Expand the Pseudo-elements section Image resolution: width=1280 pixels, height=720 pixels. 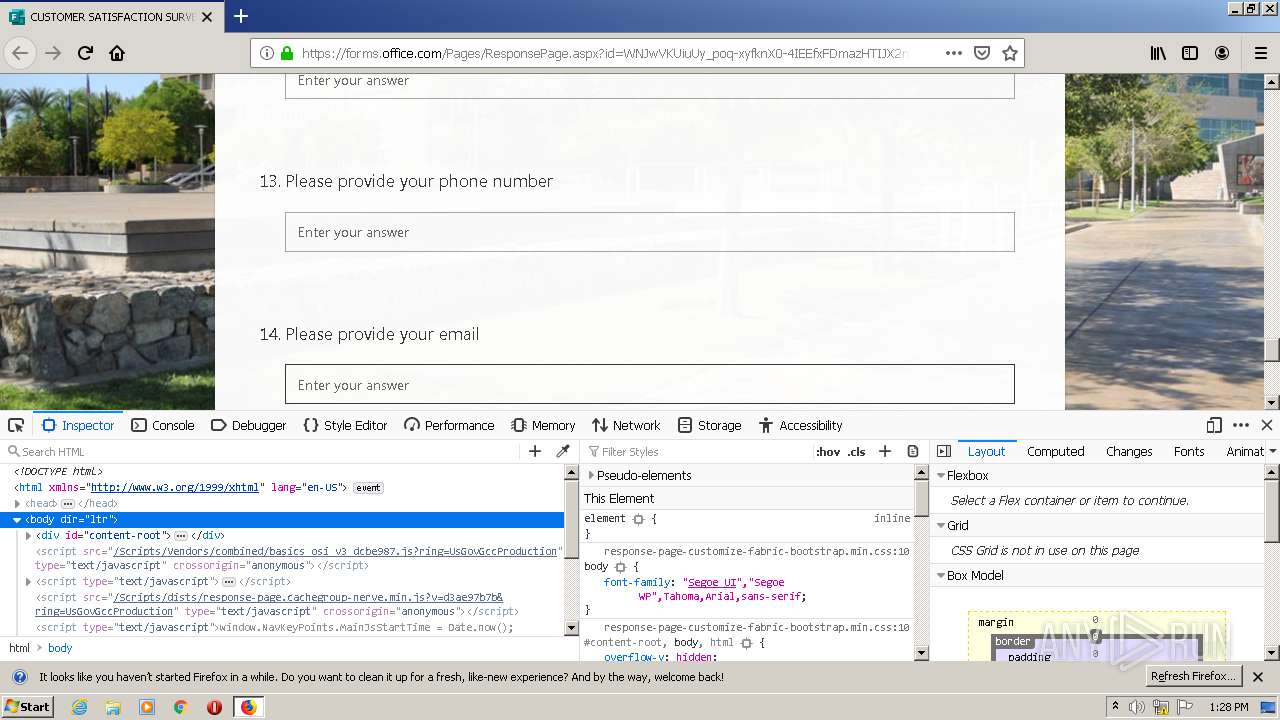click(590, 476)
